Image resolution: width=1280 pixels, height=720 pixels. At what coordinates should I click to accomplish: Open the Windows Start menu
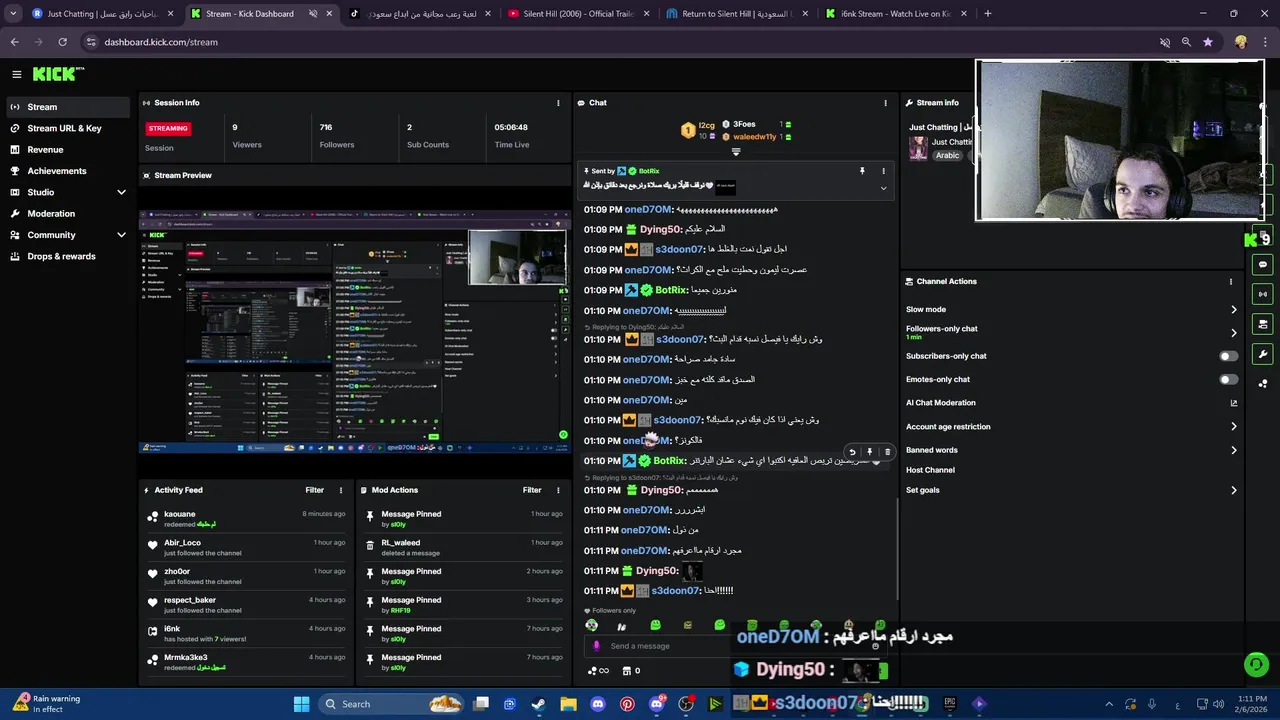click(x=301, y=704)
